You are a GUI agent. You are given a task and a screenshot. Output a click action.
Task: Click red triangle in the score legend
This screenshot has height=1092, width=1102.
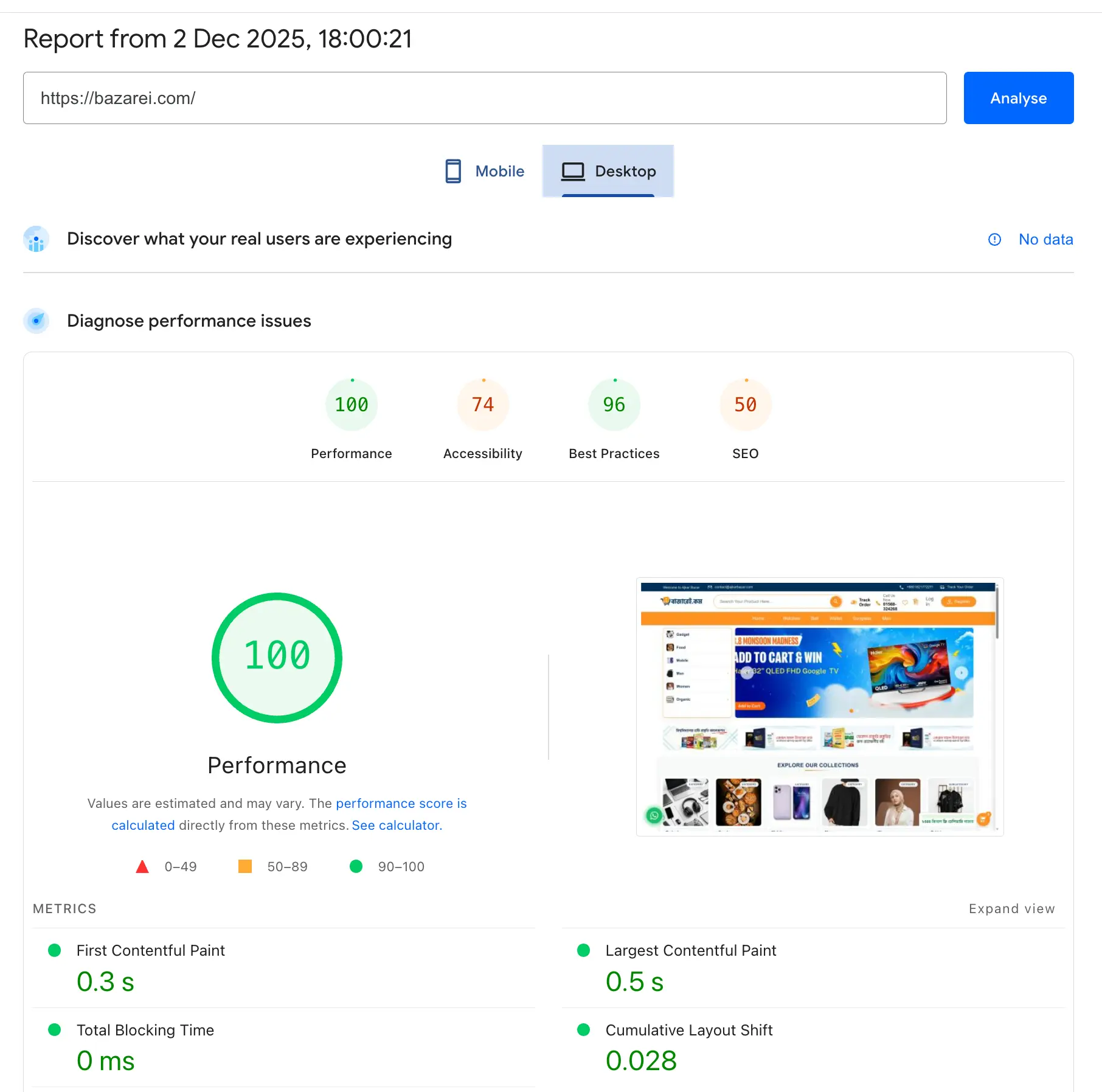coord(142,866)
